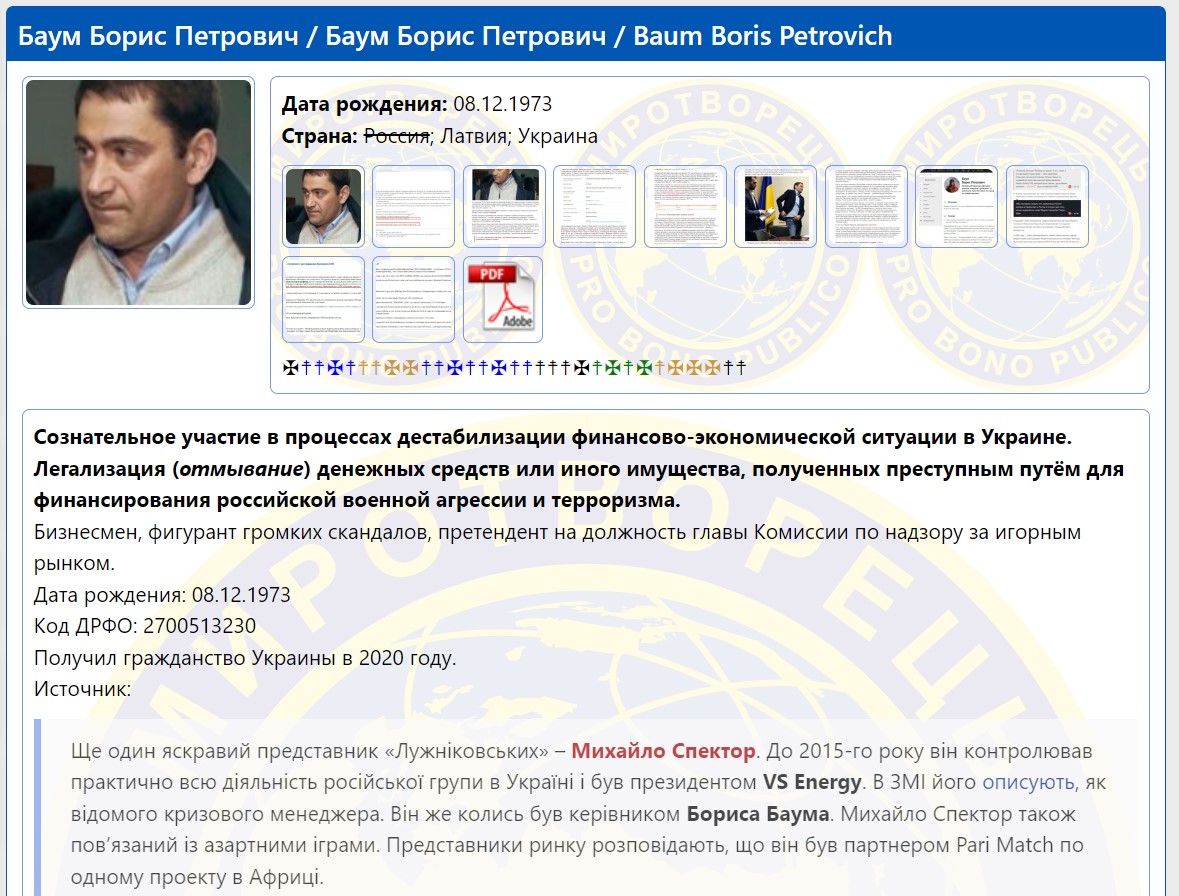Open the Adobe PDF file icon

[x=503, y=299]
